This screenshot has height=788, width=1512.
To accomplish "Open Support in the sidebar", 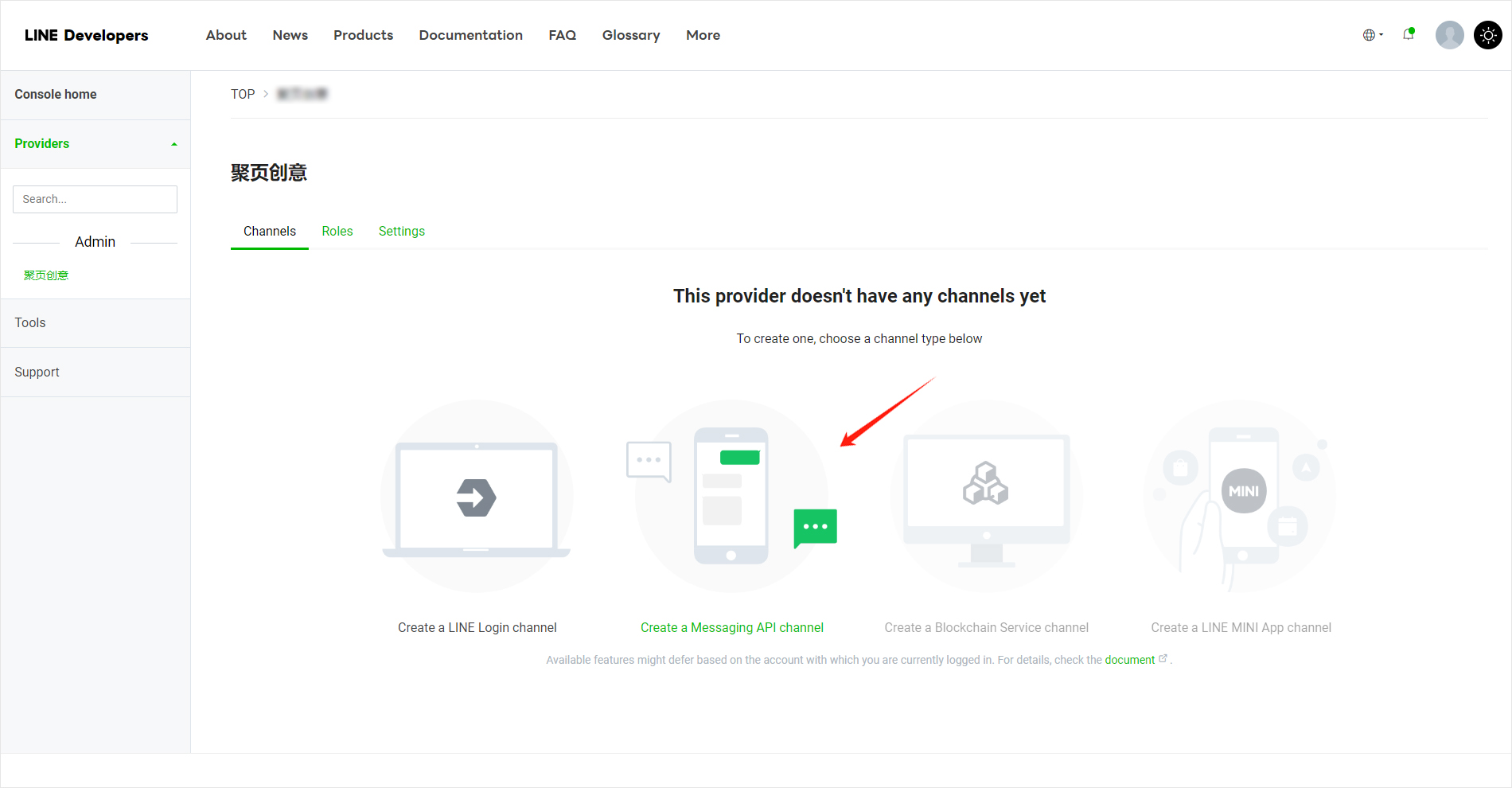I will (x=37, y=372).
